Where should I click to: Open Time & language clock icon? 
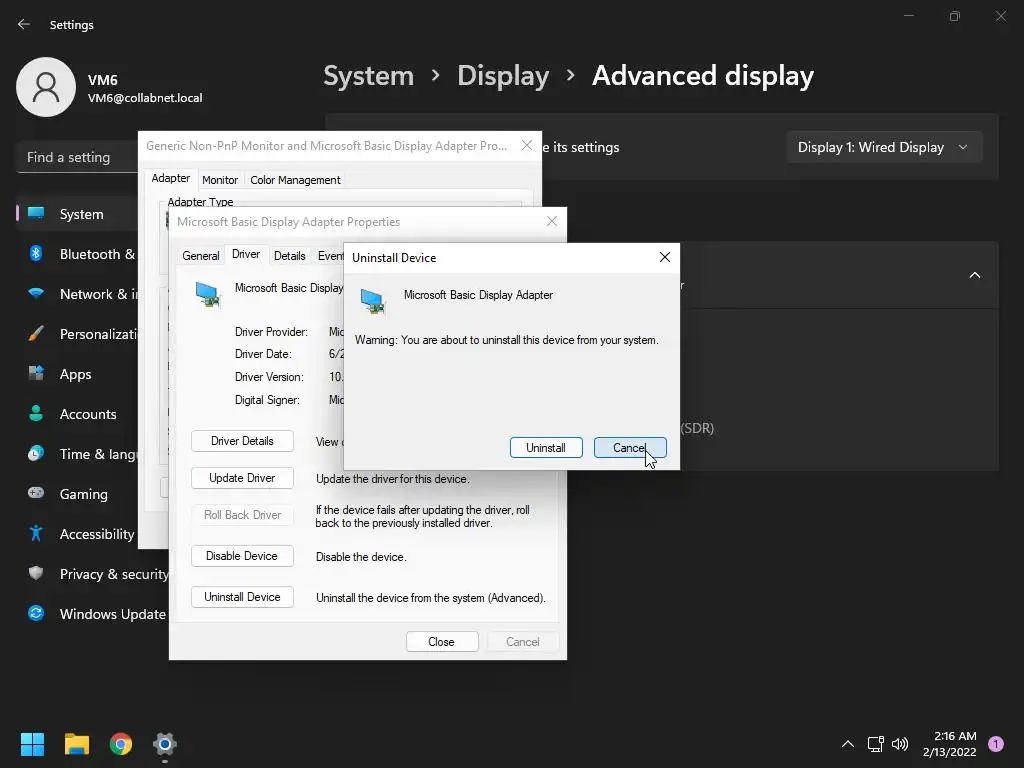tap(36, 453)
